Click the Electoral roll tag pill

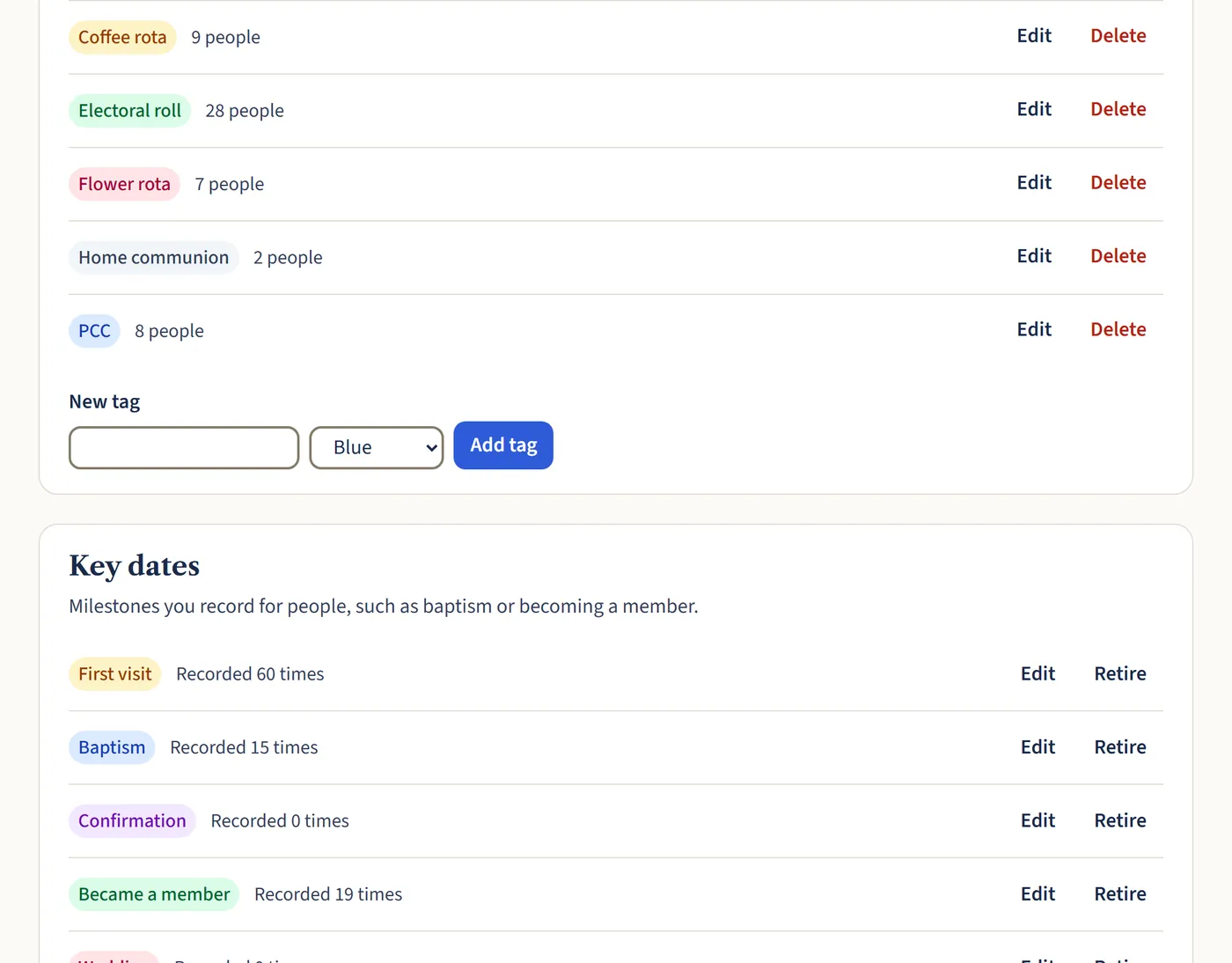130,111
